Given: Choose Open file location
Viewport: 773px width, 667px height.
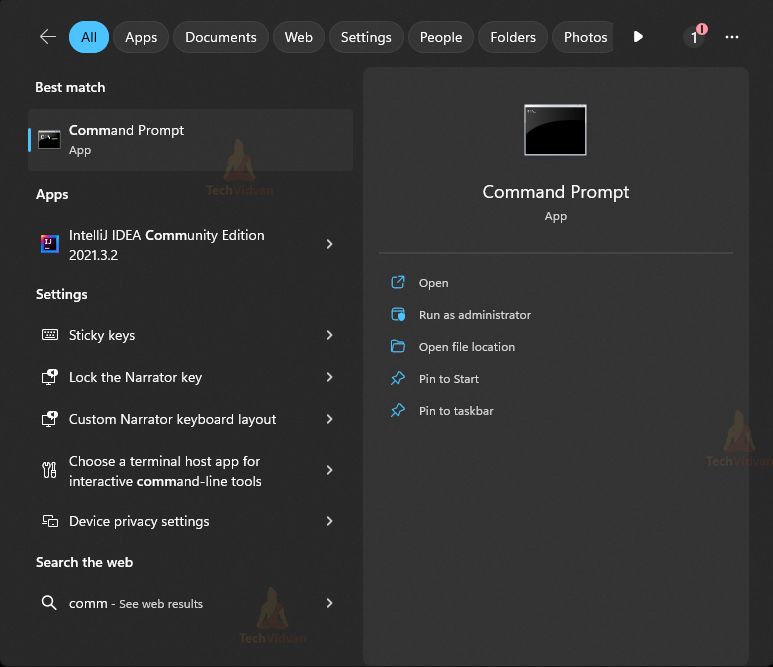Looking at the screenshot, I should tap(467, 347).
